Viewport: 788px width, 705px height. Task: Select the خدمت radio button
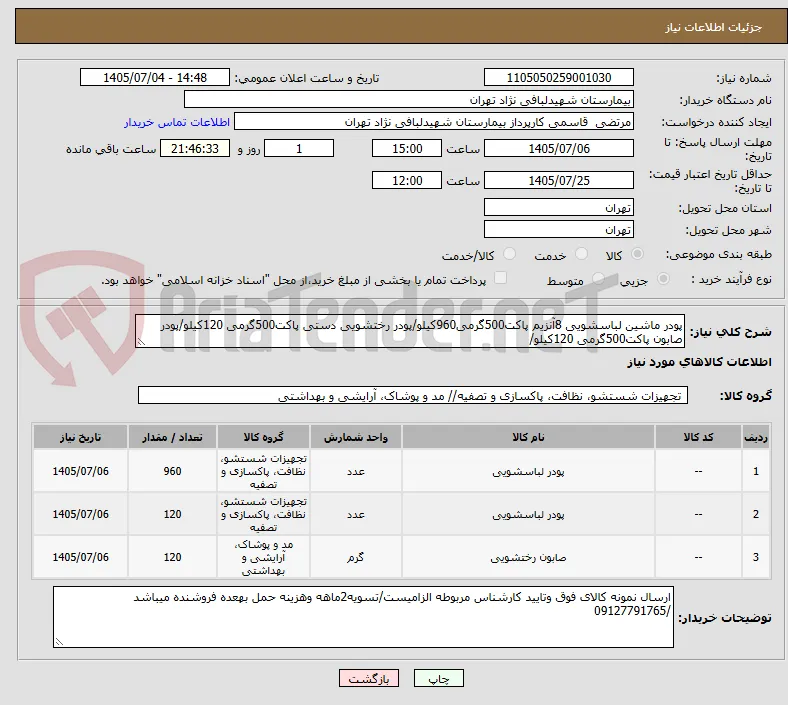(x=581, y=254)
